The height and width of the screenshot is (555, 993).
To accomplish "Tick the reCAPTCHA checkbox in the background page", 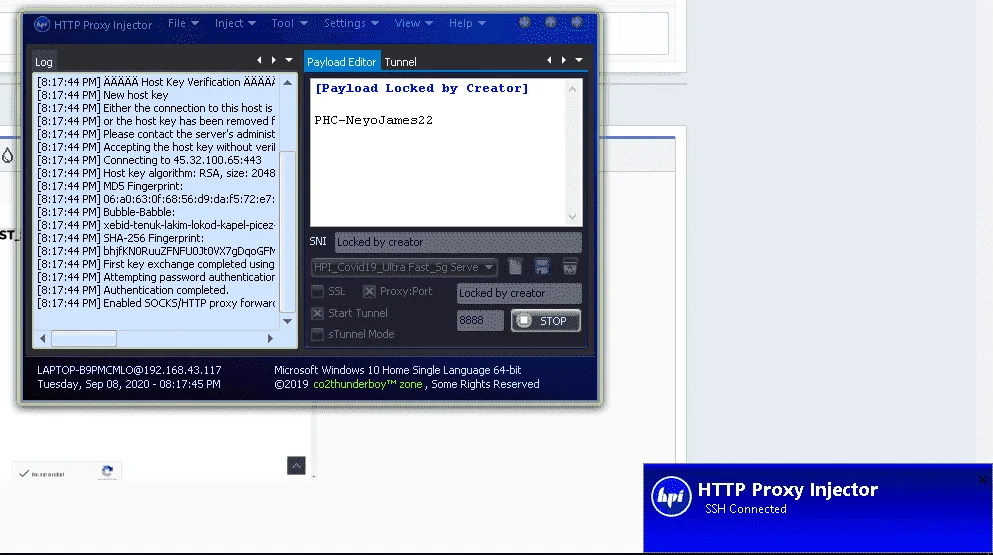I will [24, 473].
